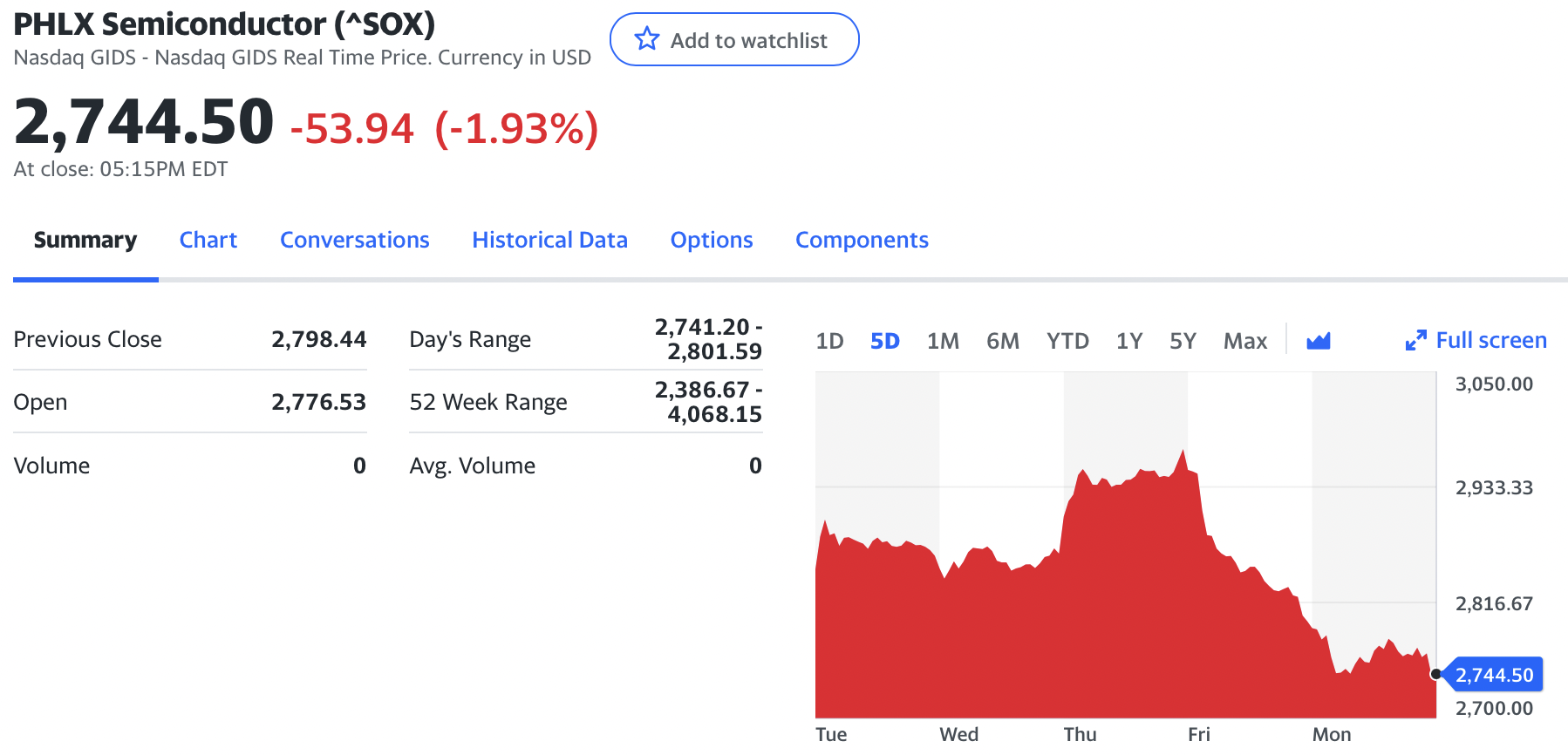Click the Full screen expand arrows icon
The width and height of the screenshot is (1568, 755).
pyautogui.click(x=1415, y=341)
